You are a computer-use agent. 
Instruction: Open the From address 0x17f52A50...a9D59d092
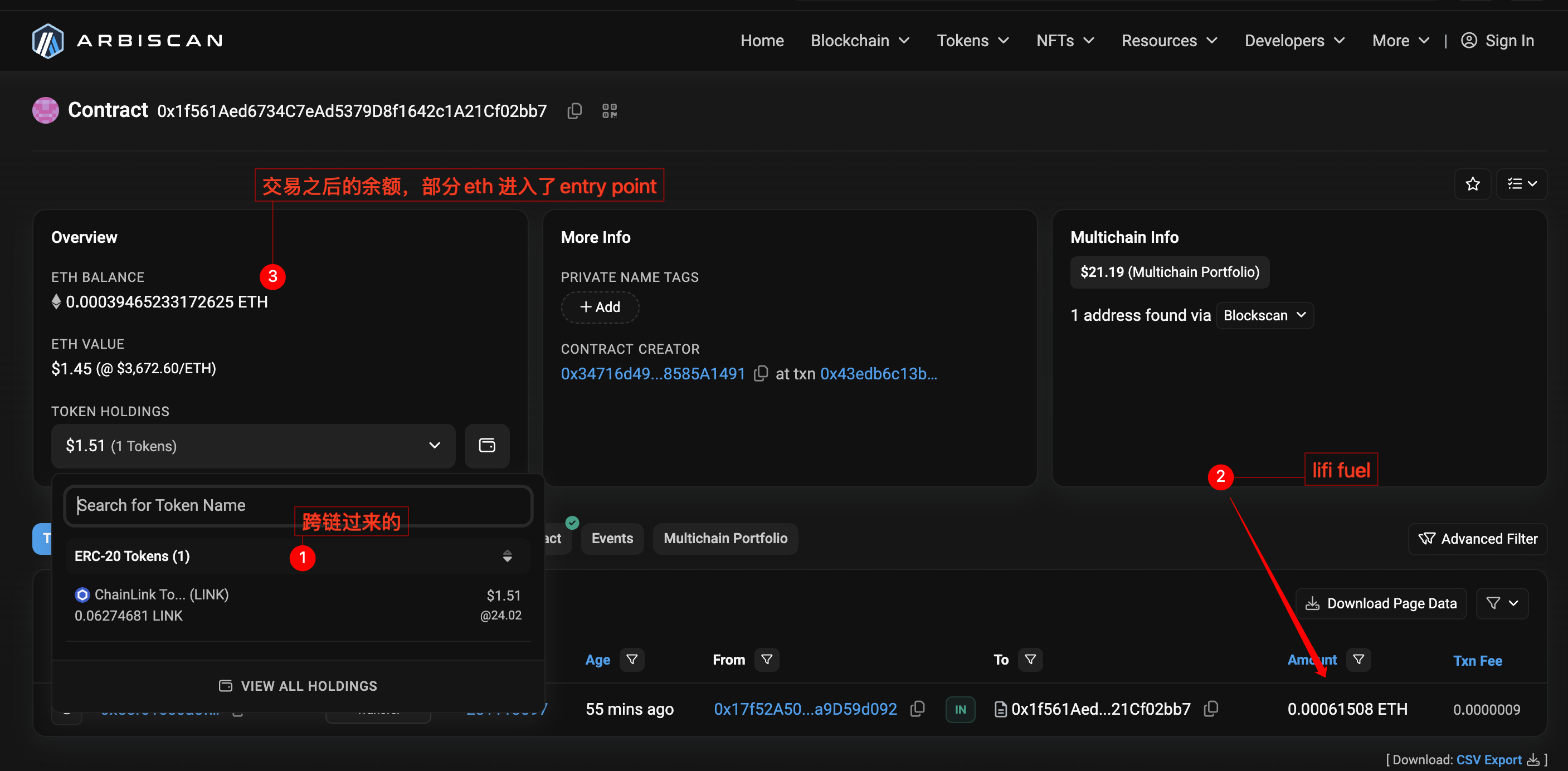(x=805, y=709)
